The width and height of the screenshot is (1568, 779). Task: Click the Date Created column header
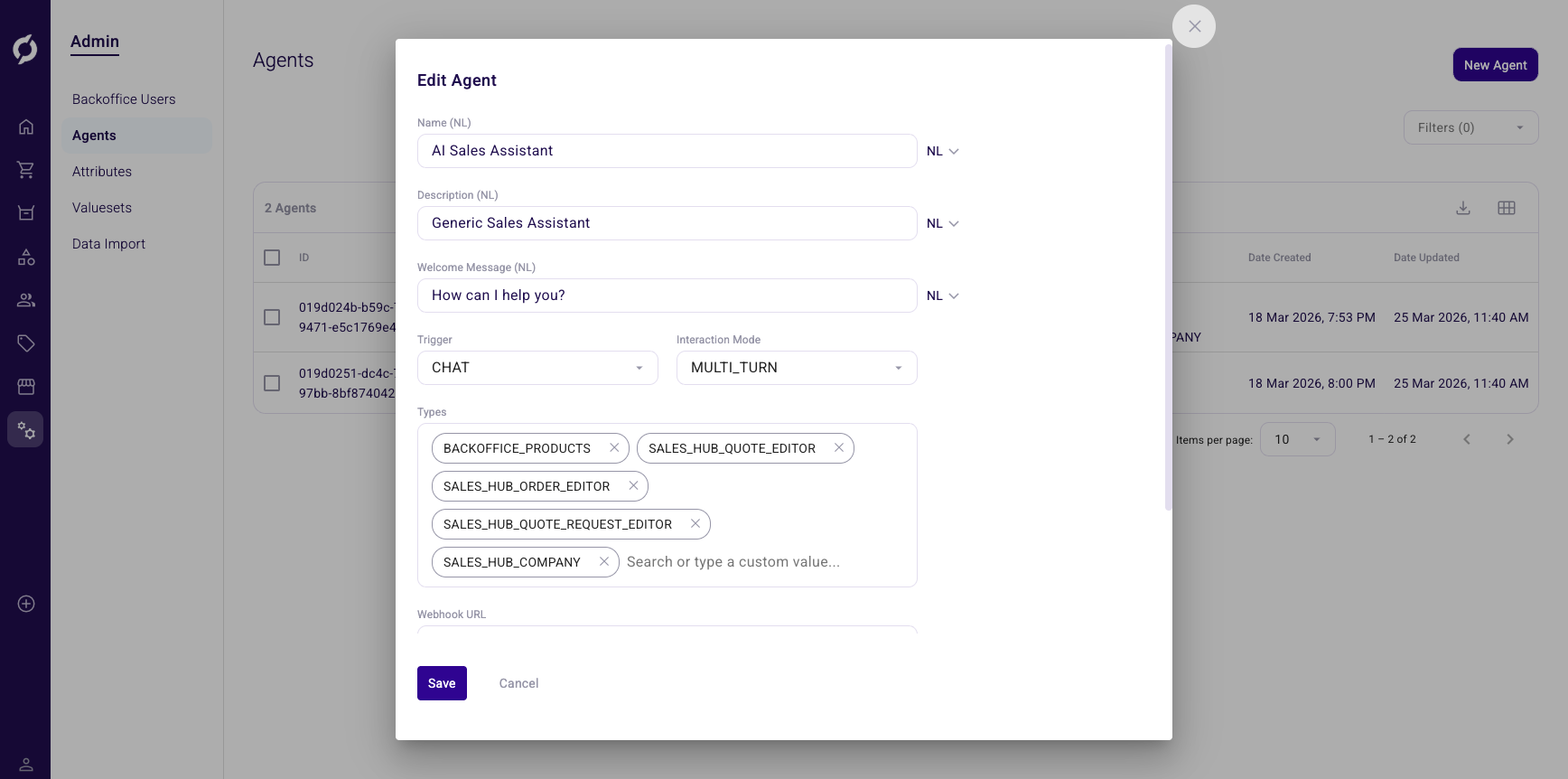pyautogui.click(x=1279, y=258)
